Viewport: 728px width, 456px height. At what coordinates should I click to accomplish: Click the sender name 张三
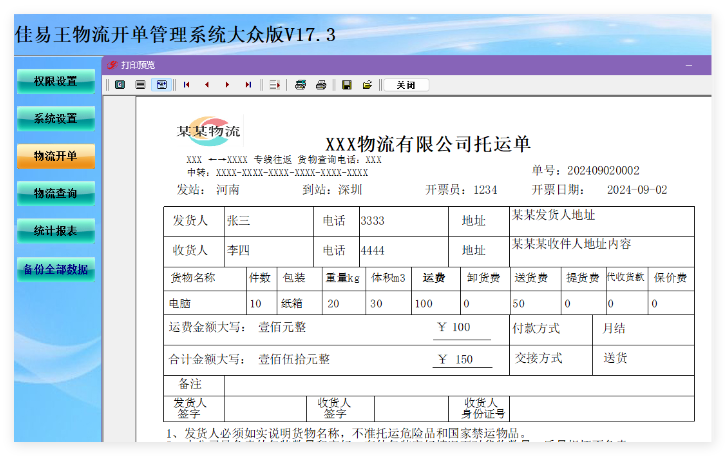[239, 221]
